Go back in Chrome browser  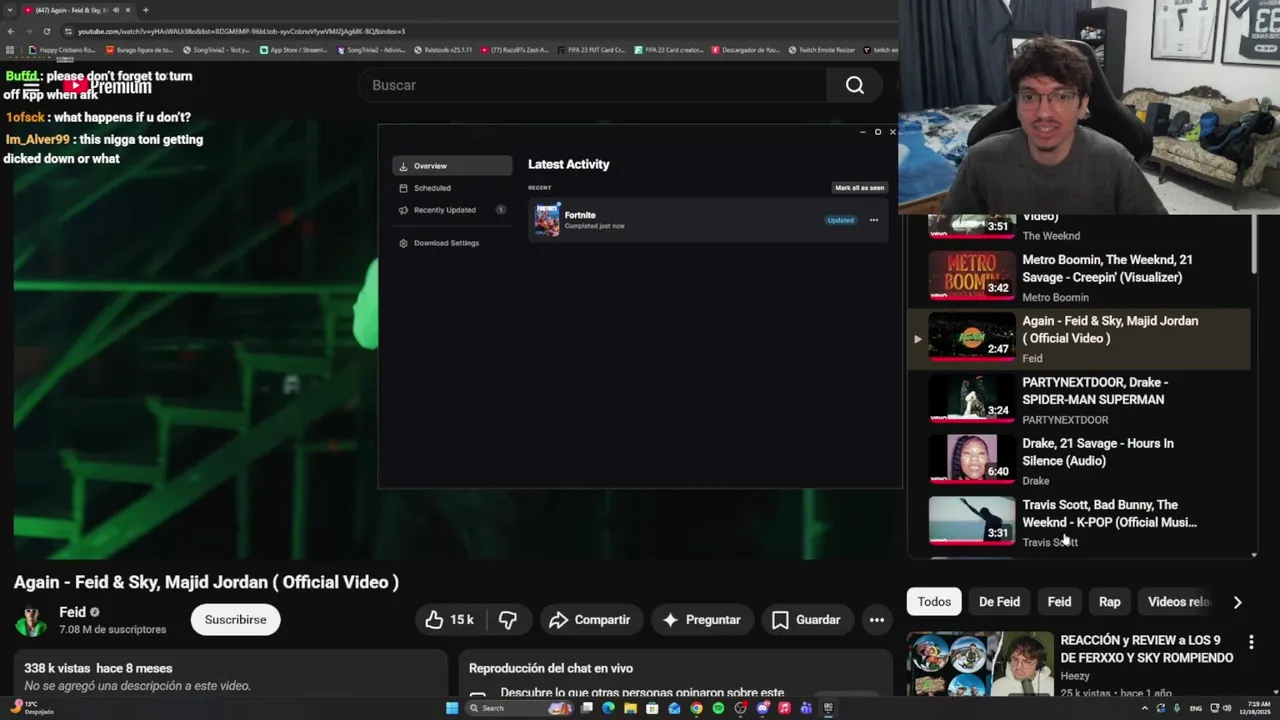coord(10,31)
